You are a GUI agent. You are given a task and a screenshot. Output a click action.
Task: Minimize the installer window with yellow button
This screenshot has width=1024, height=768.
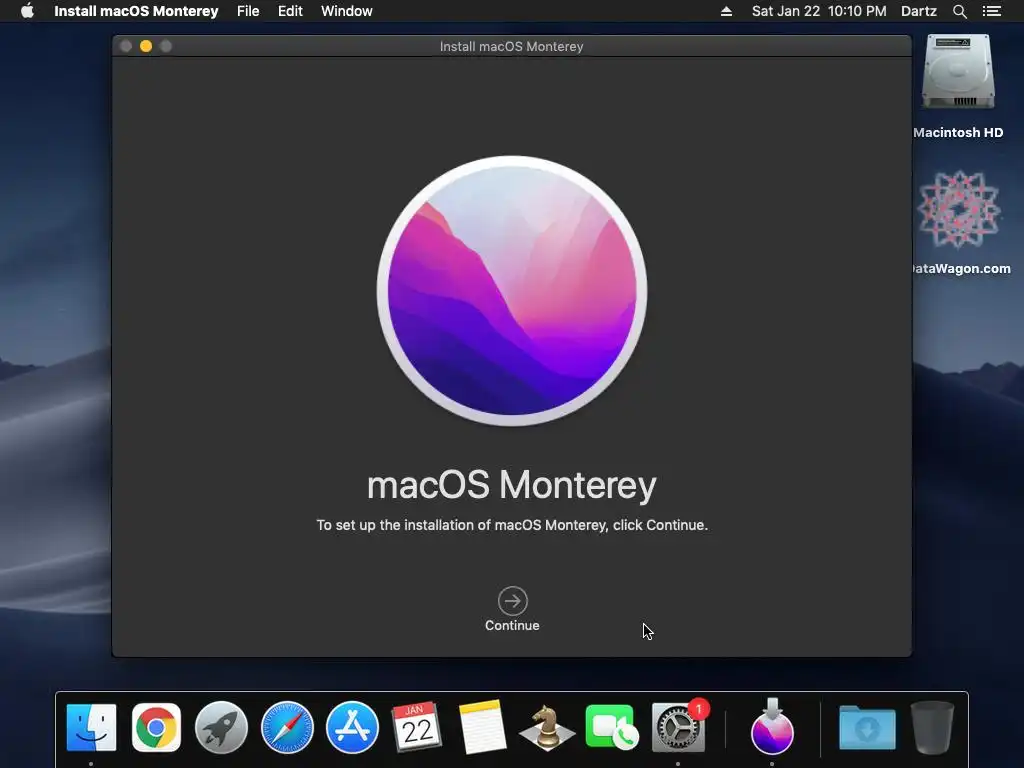[146, 46]
